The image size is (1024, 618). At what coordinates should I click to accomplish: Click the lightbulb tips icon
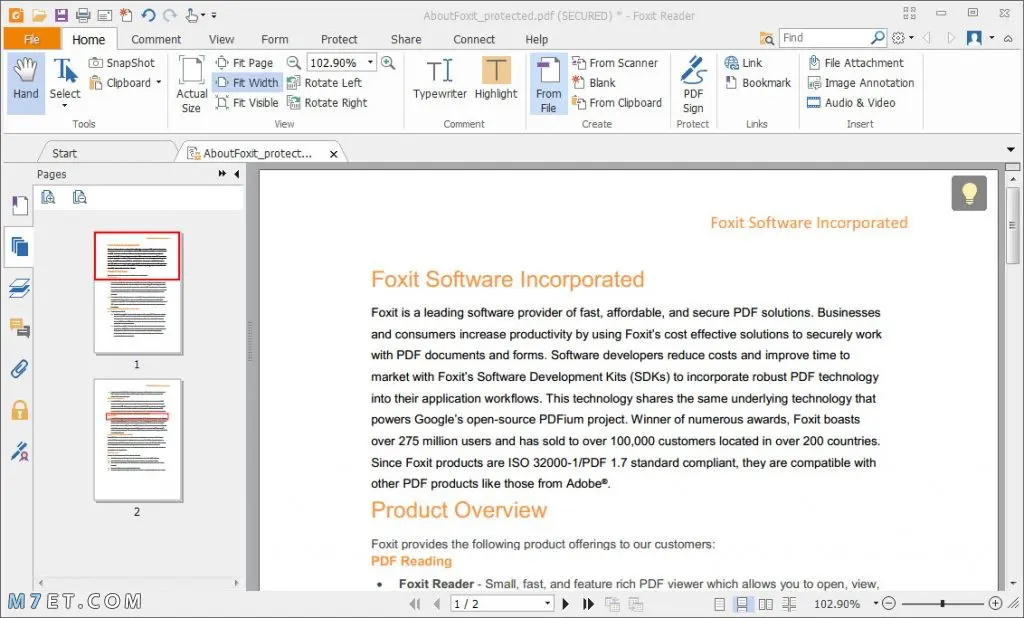pos(969,193)
